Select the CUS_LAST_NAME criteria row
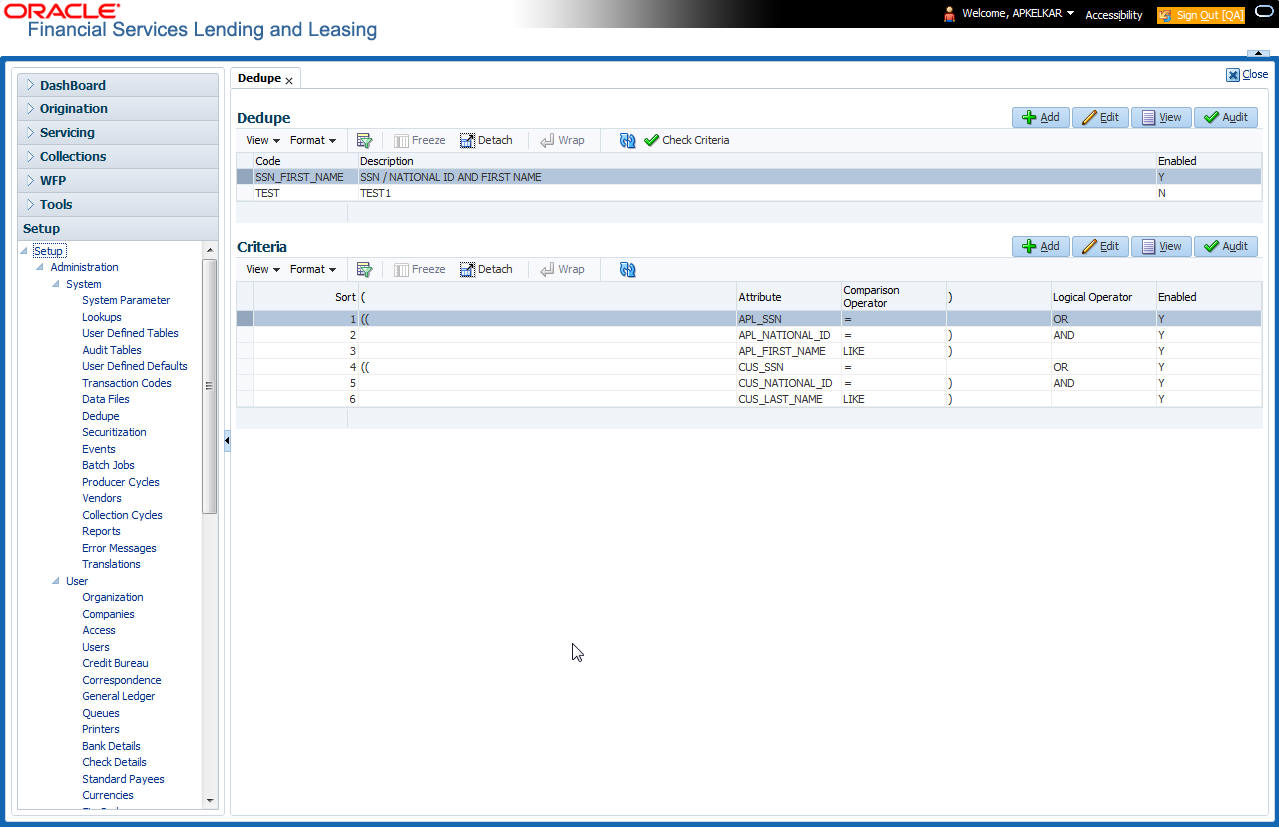1279x828 pixels. (x=749, y=400)
